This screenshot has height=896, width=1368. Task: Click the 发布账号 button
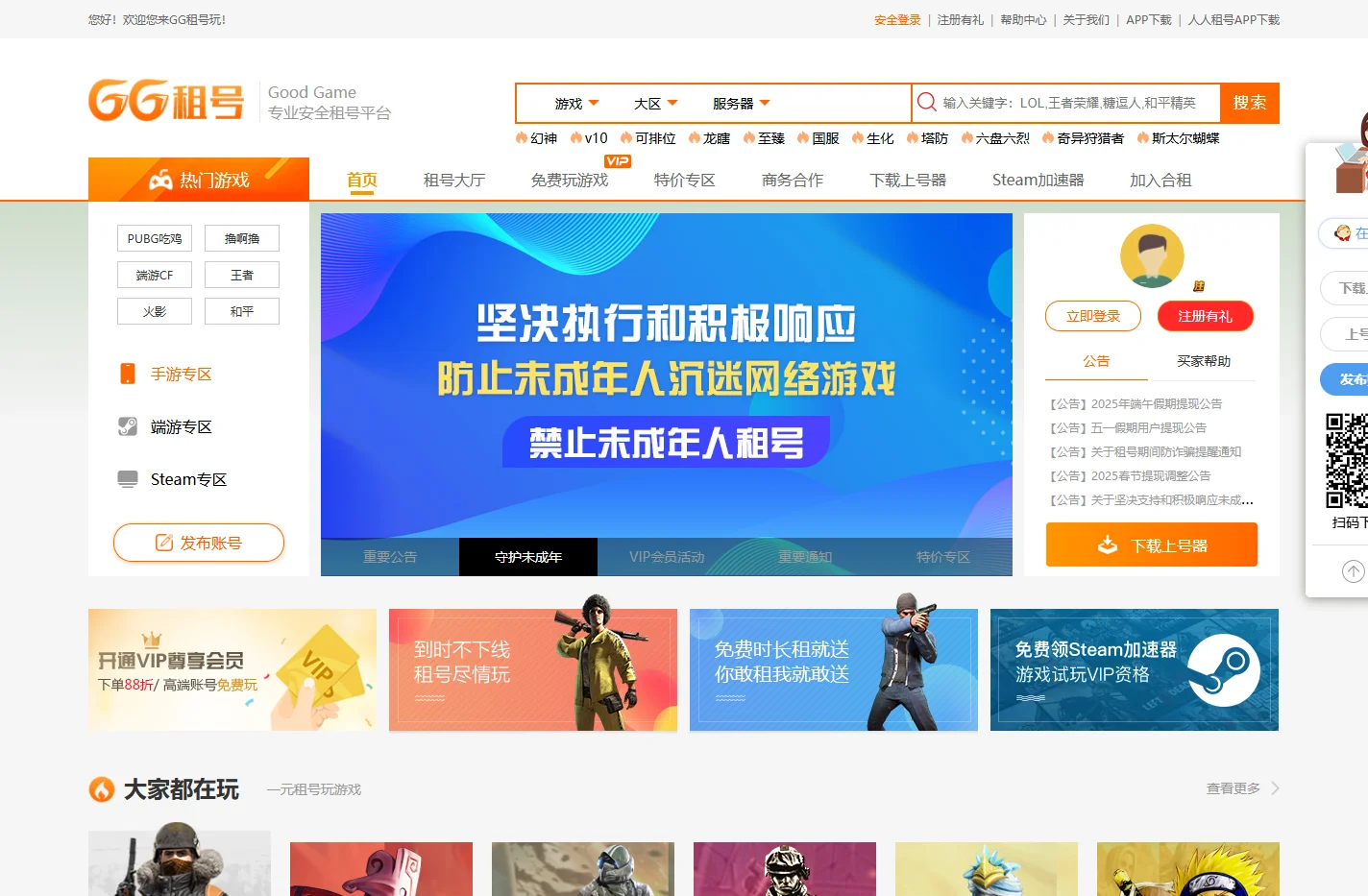point(199,543)
